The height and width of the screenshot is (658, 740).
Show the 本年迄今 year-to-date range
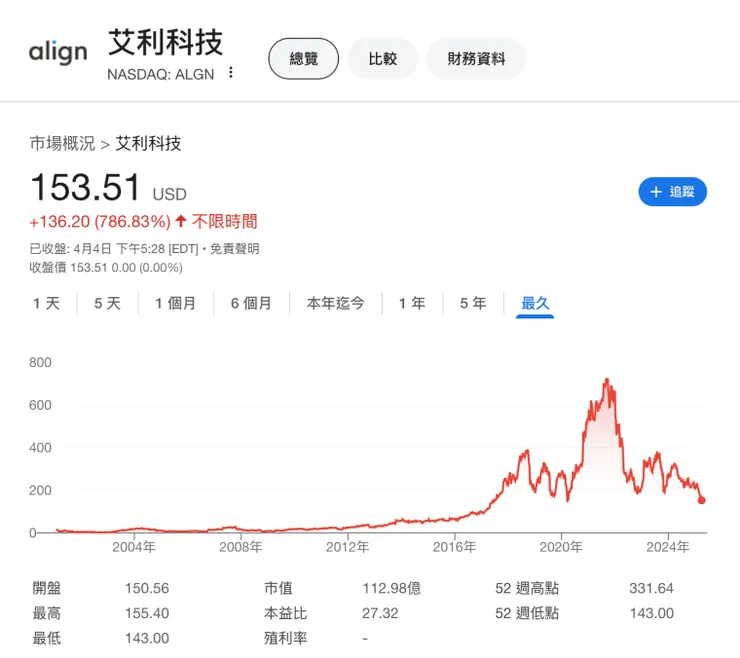tap(336, 303)
